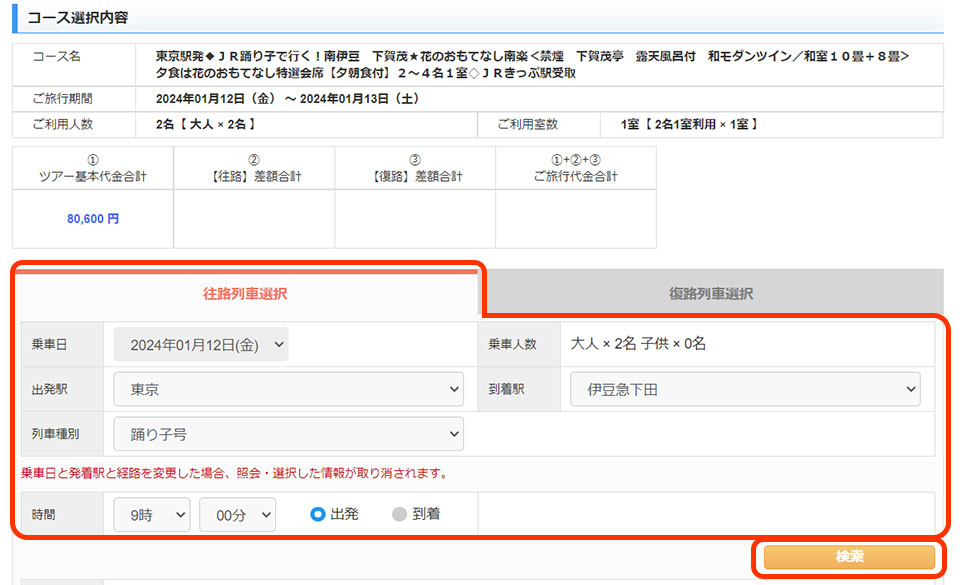
Task: Click the 80,600 円 tour price
Action: (x=93, y=218)
